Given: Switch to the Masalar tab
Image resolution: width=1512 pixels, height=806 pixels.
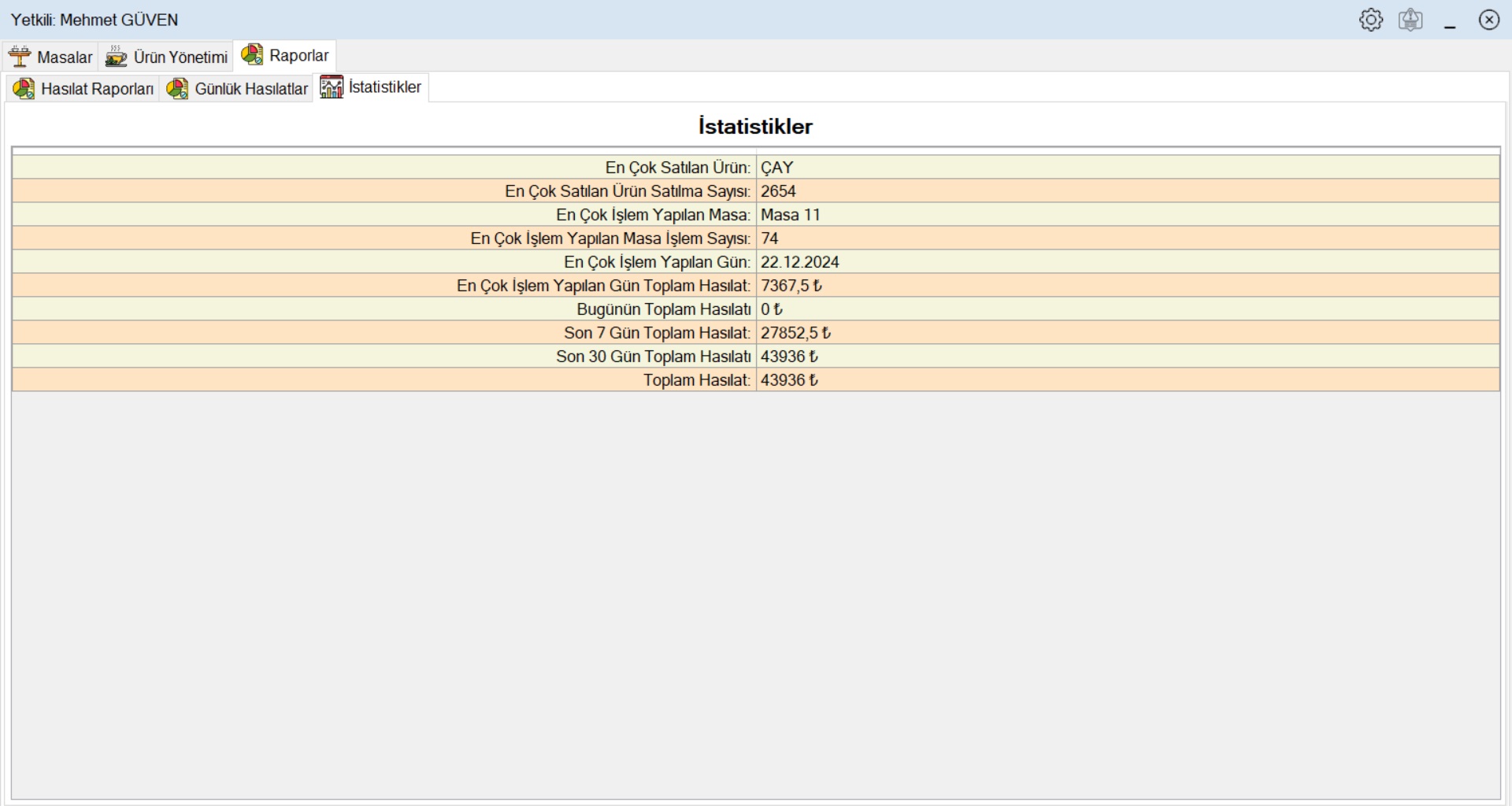Looking at the screenshot, I should coord(65,57).
